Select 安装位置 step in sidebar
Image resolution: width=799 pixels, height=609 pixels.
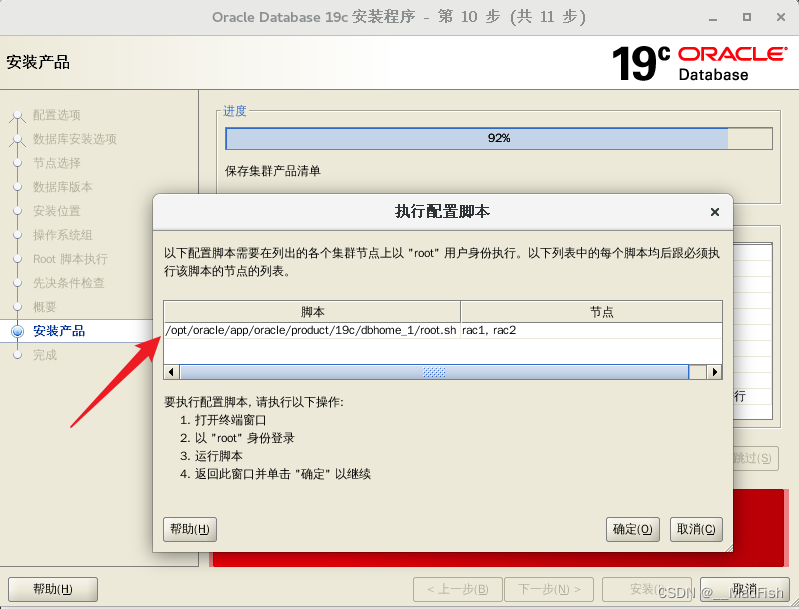pyautogui.click(x=57, y=211)
